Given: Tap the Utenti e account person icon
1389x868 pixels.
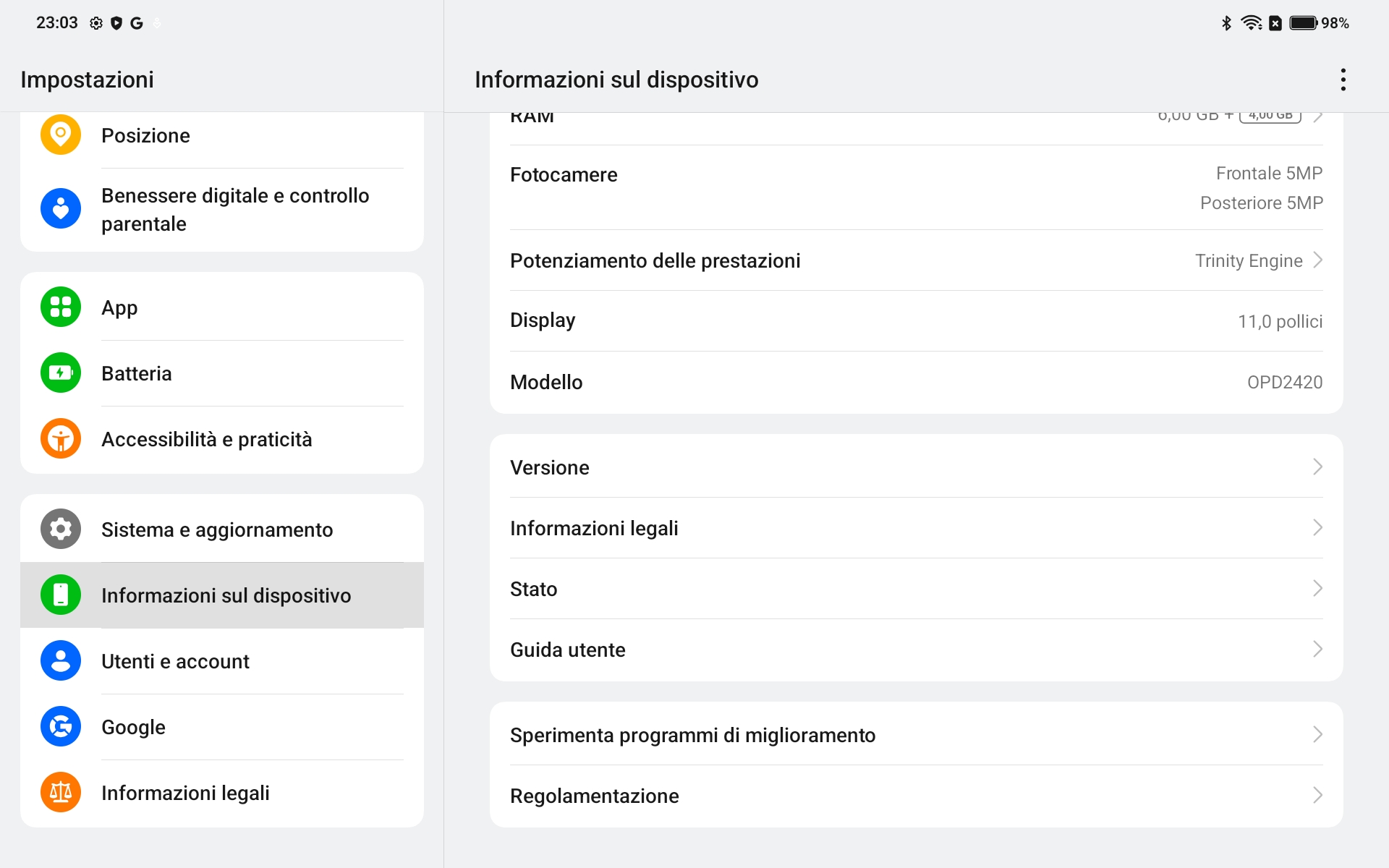Looking at the screenshot, I should pos(61,660).
